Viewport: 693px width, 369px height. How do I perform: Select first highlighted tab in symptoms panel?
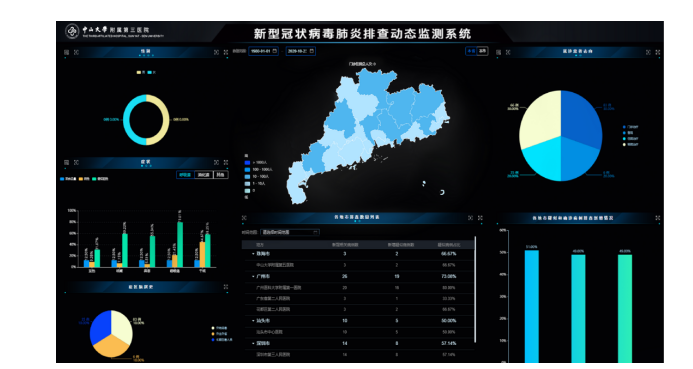click(x=185, y=175)
